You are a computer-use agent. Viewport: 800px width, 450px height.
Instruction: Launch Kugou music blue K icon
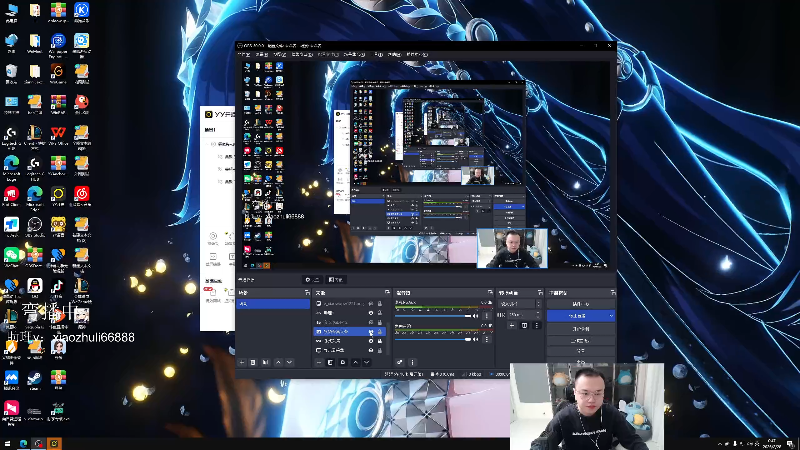click(x=81, y=10)
